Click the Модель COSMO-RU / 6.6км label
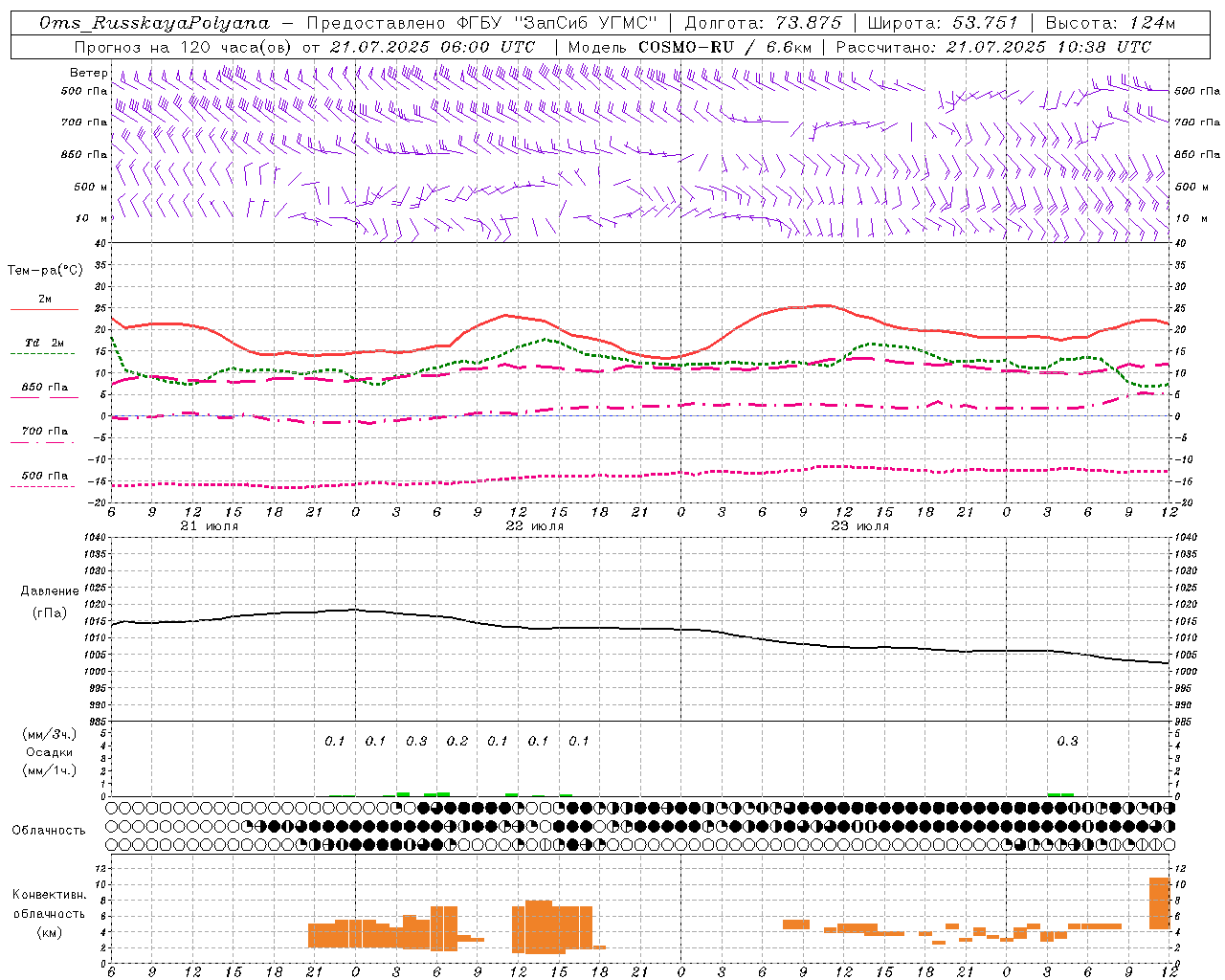 click(x=689, y=47)
